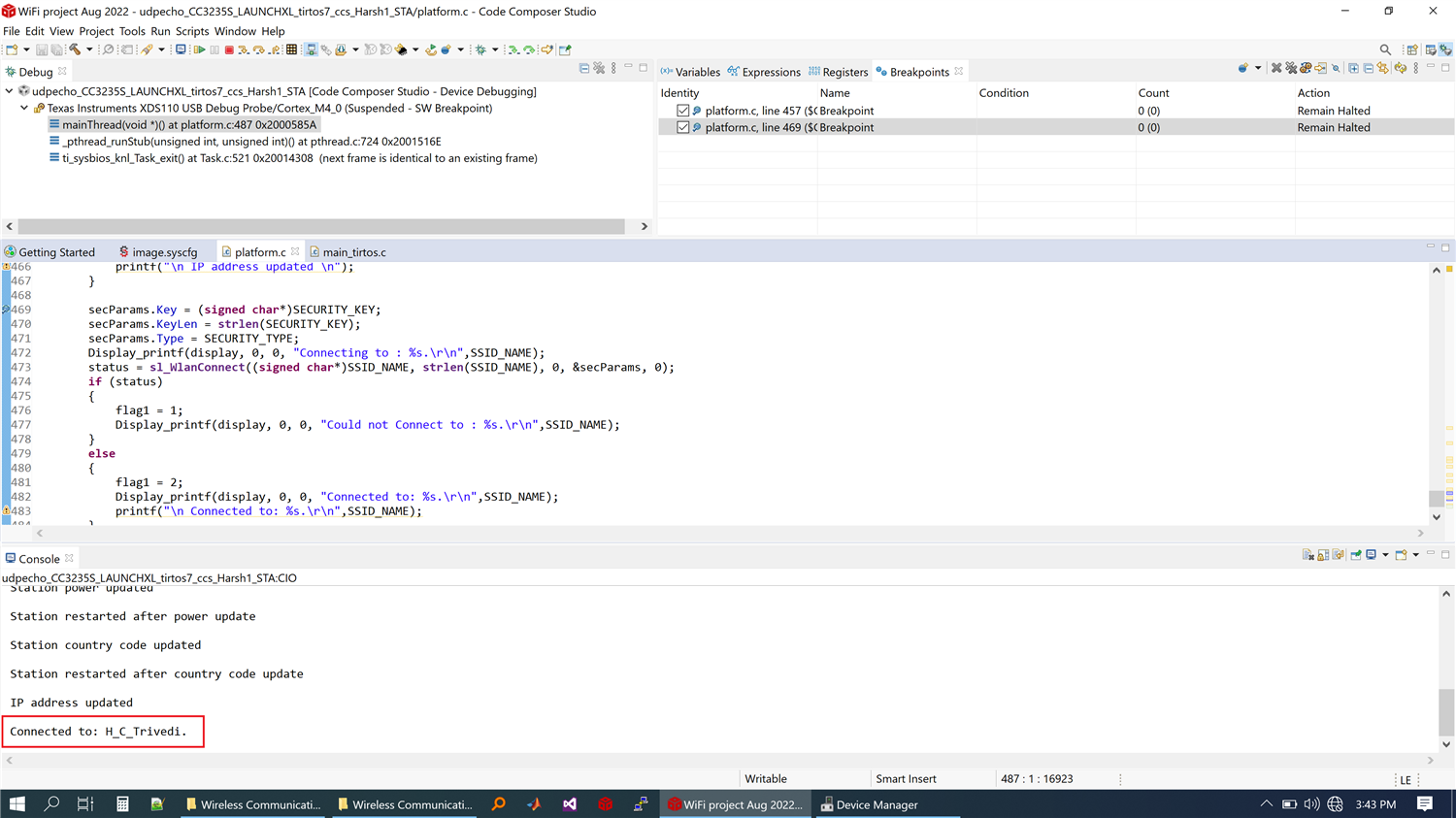Click the Windows Start button

(x=17, y=804)
